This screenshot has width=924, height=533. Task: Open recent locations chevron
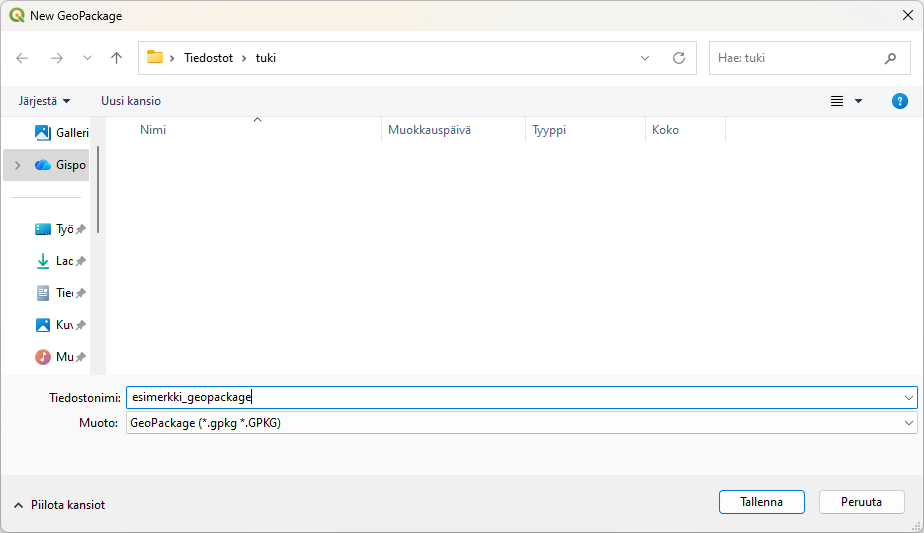(x=87, y=58)
